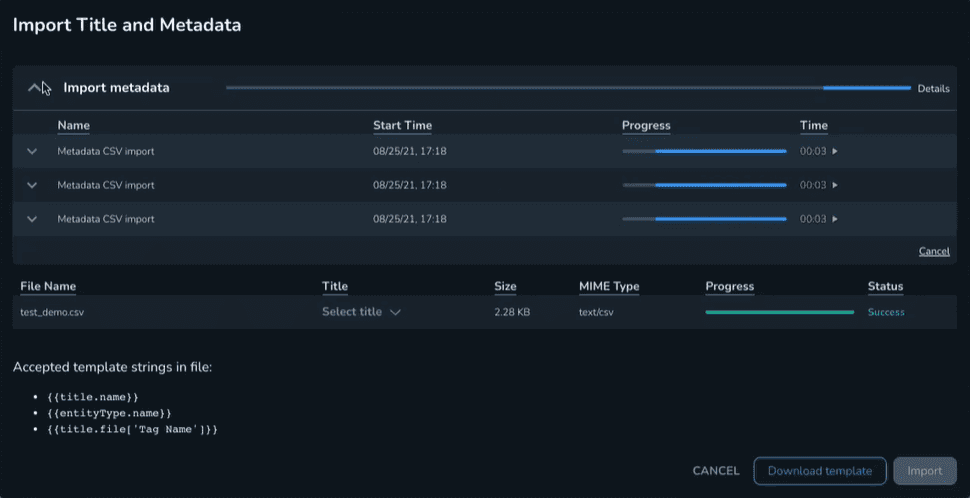This screenshot has width=970, height=498.
Task: Expand the second Metadata CSV import row chevron
Action: pos(32,185)
